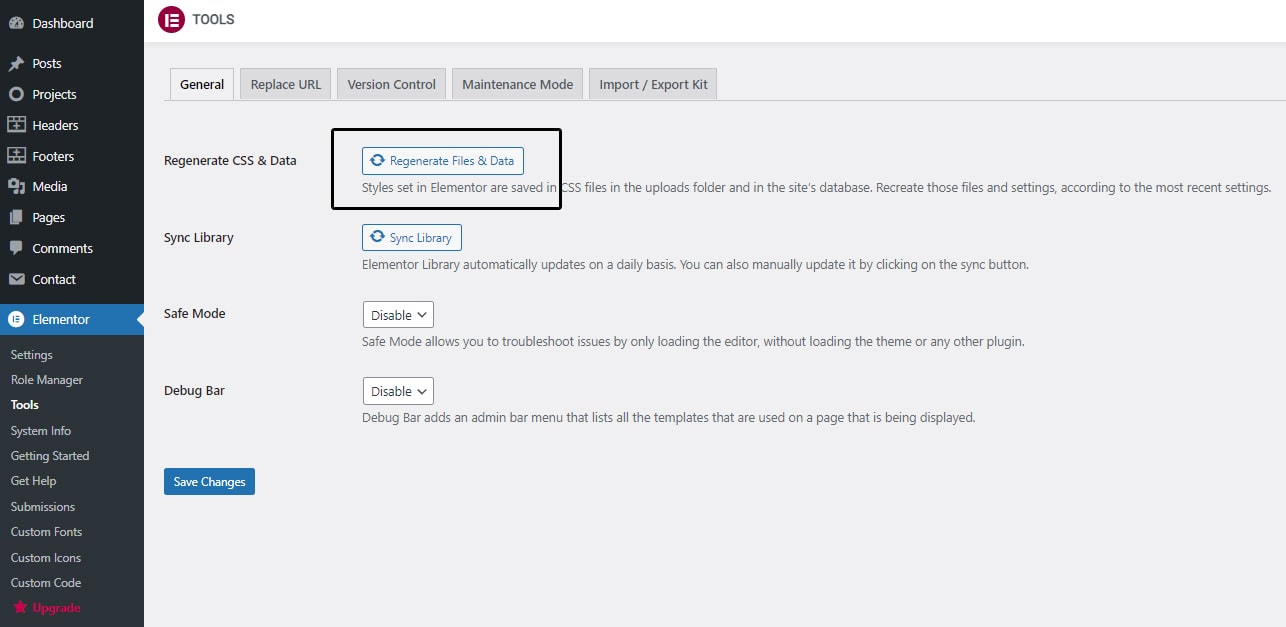This screenshot has width=1286, height=627.
Task: Click the Dashboard gauge icon in sidebar
Action: [x=16, y=23]
